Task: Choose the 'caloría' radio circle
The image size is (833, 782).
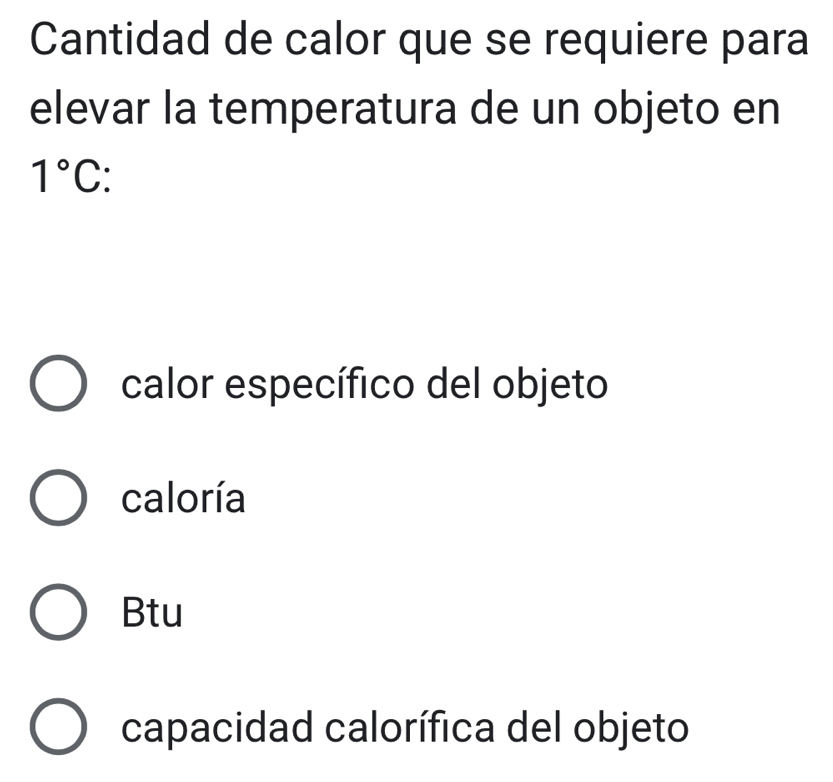Action: 58,498
